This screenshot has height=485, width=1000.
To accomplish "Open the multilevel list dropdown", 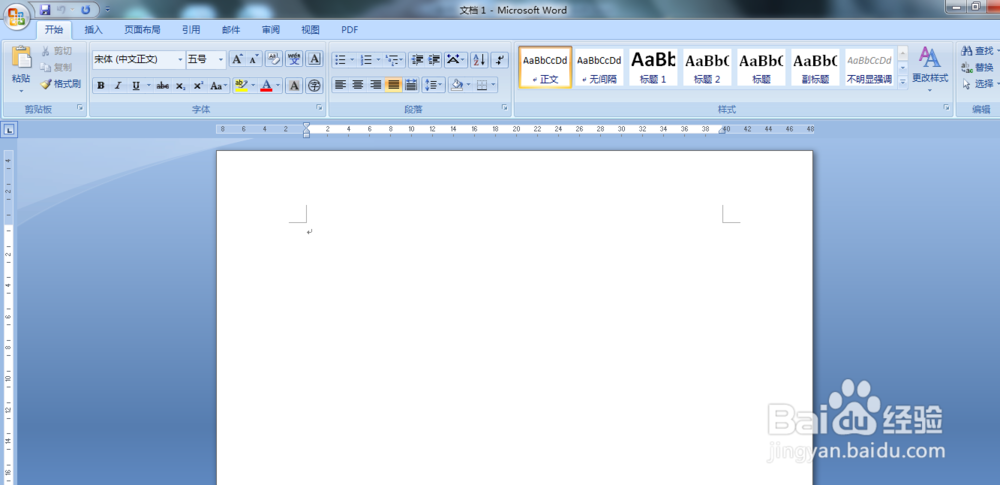I will point(395,60).
